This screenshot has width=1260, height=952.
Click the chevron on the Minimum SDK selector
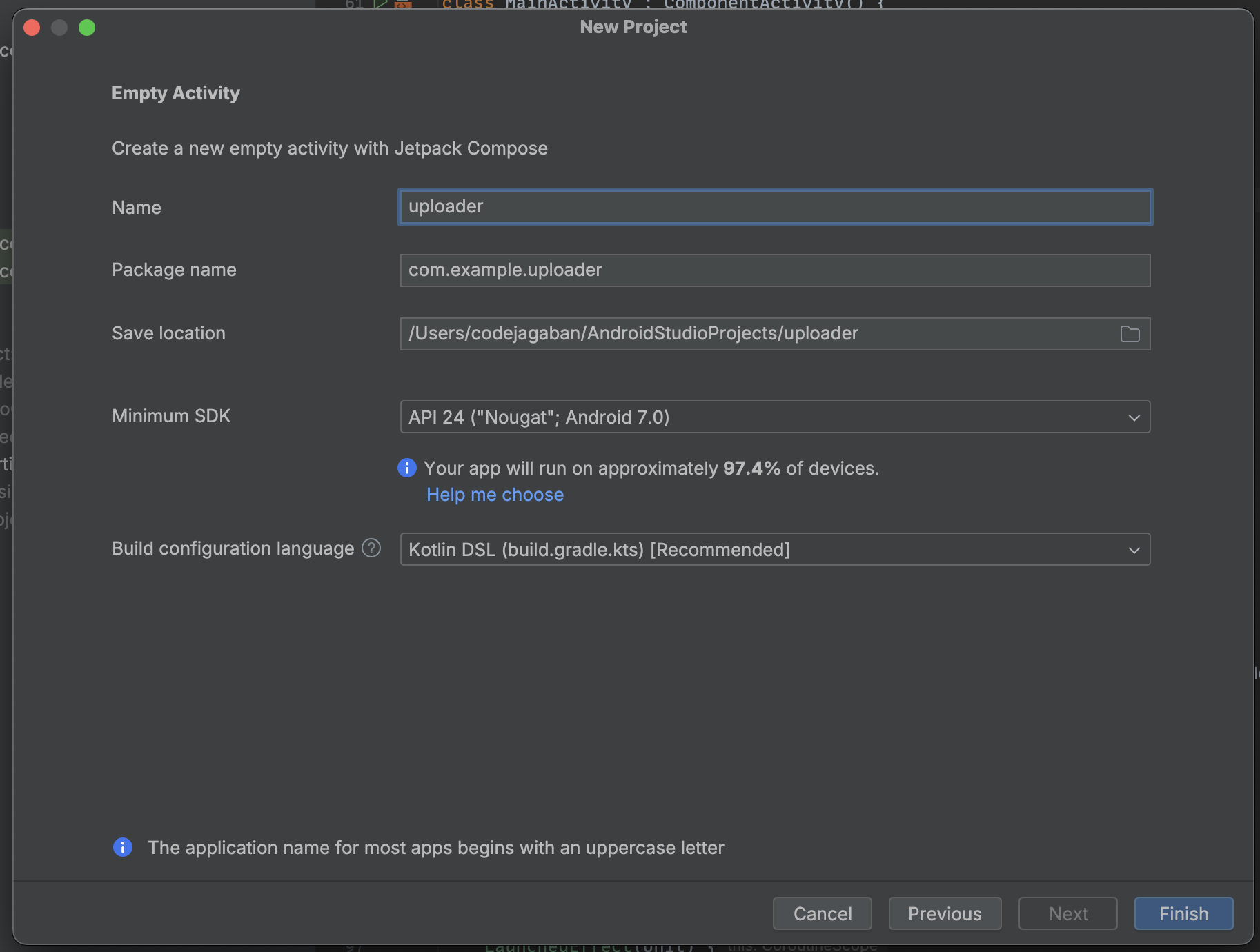1134,417
